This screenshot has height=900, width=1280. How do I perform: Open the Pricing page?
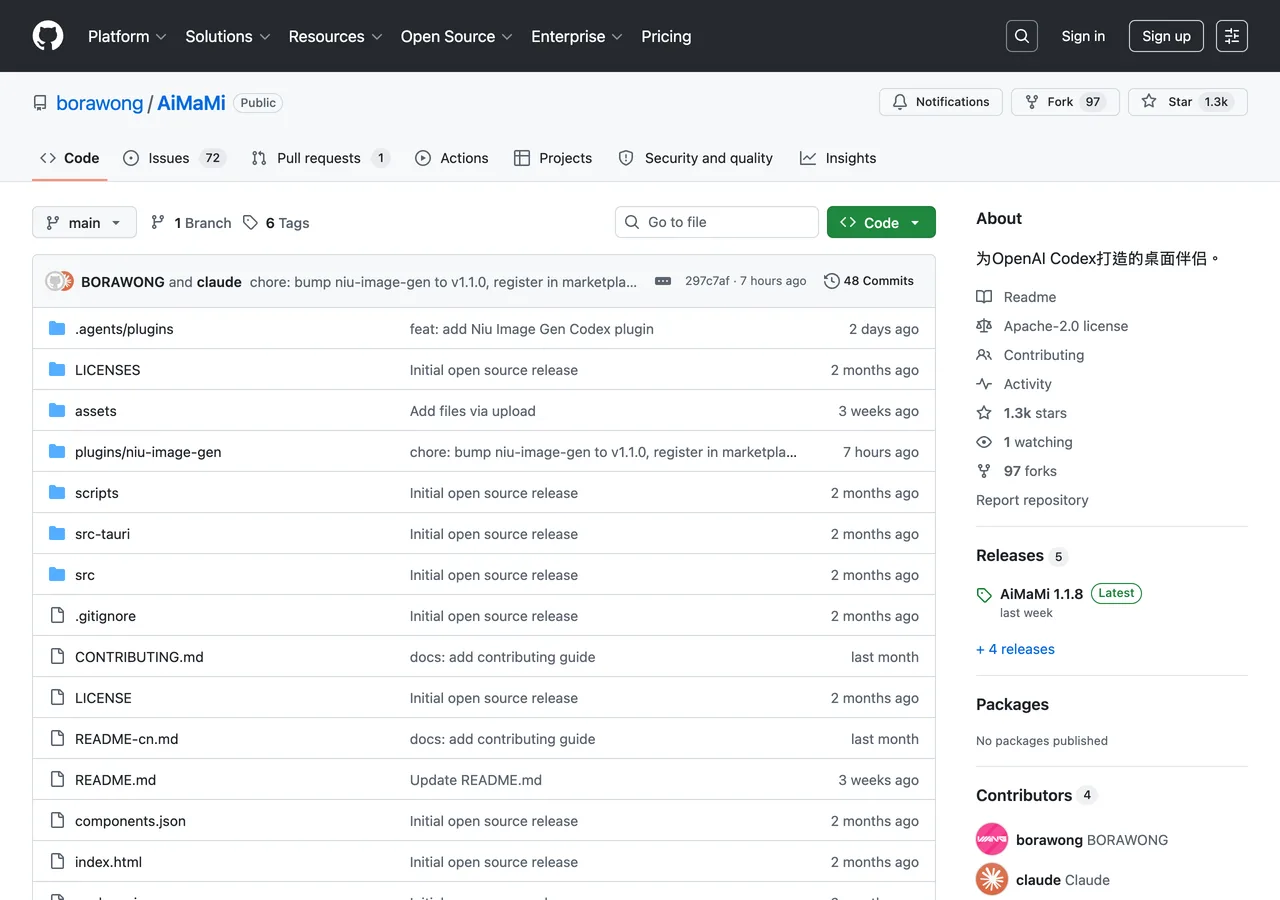click(666, 36)
